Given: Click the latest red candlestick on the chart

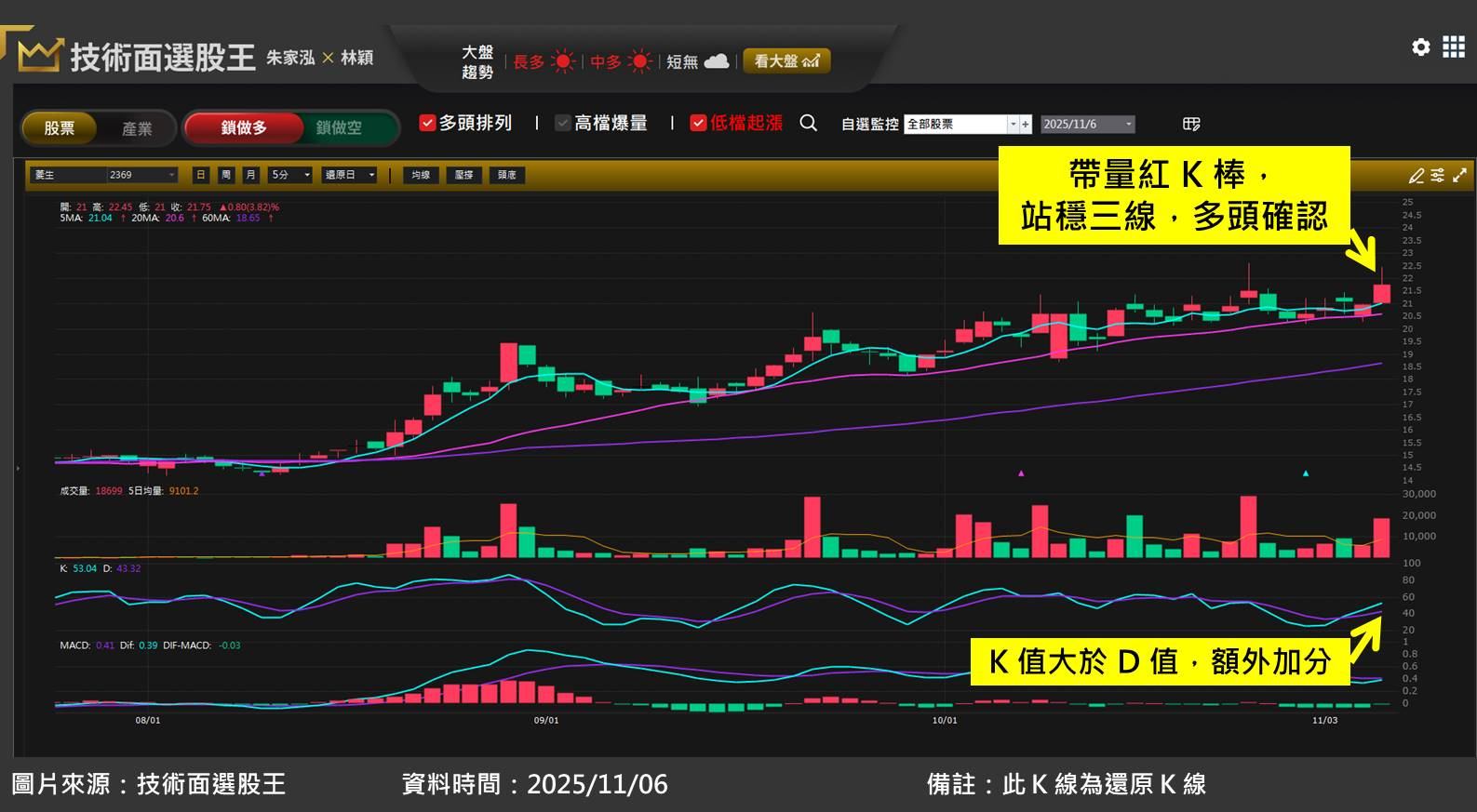Looking at the screenshot, I should point(1382,294).
